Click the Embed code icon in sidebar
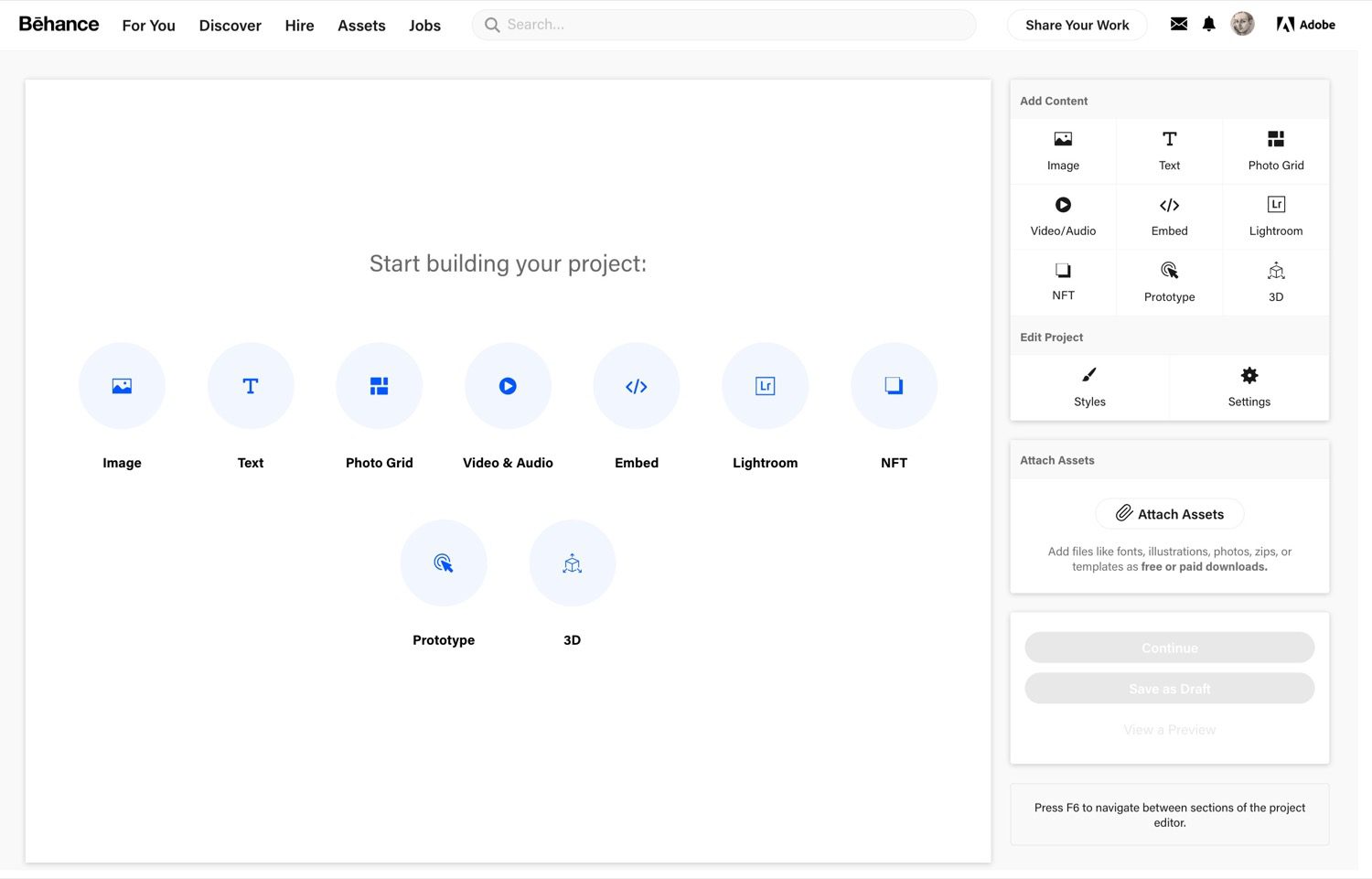 (x=1169, y=205)
